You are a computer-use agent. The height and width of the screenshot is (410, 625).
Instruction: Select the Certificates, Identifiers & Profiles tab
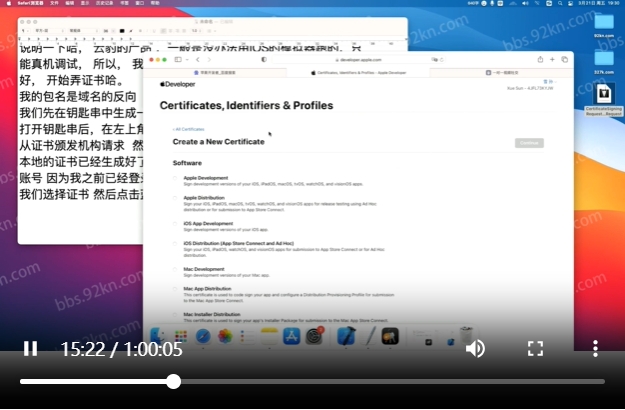(x=358, y=73)
